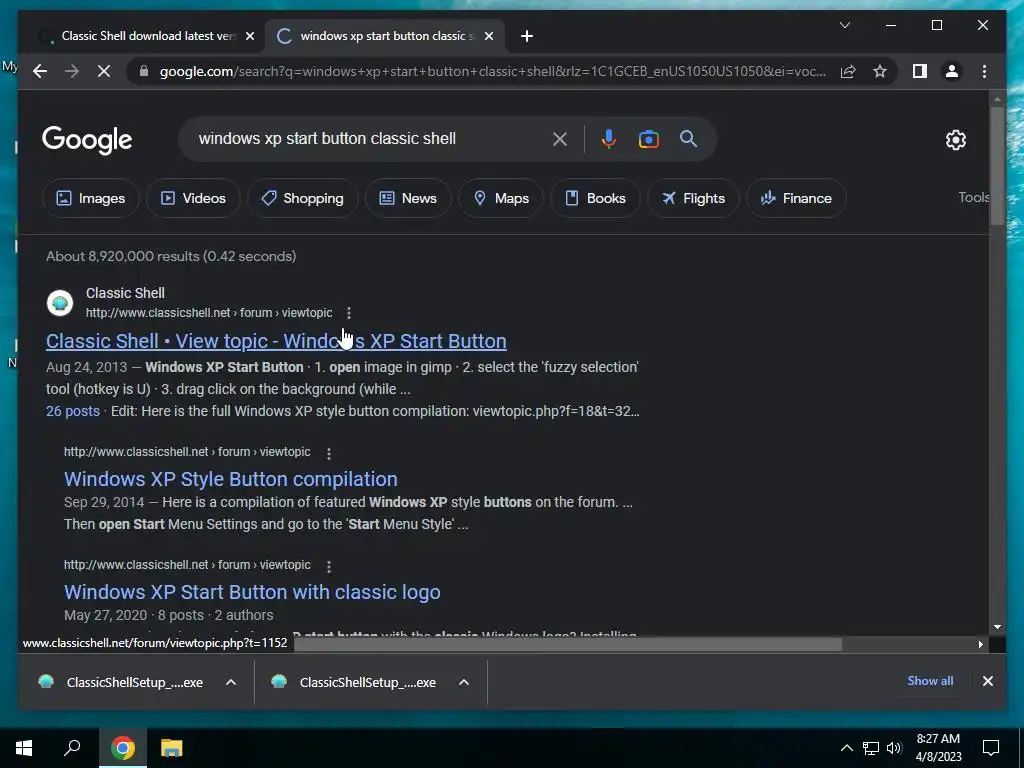Open Chrome three-dot menu
Viewport: 1024px width, 768px height.
click(984, 71)
